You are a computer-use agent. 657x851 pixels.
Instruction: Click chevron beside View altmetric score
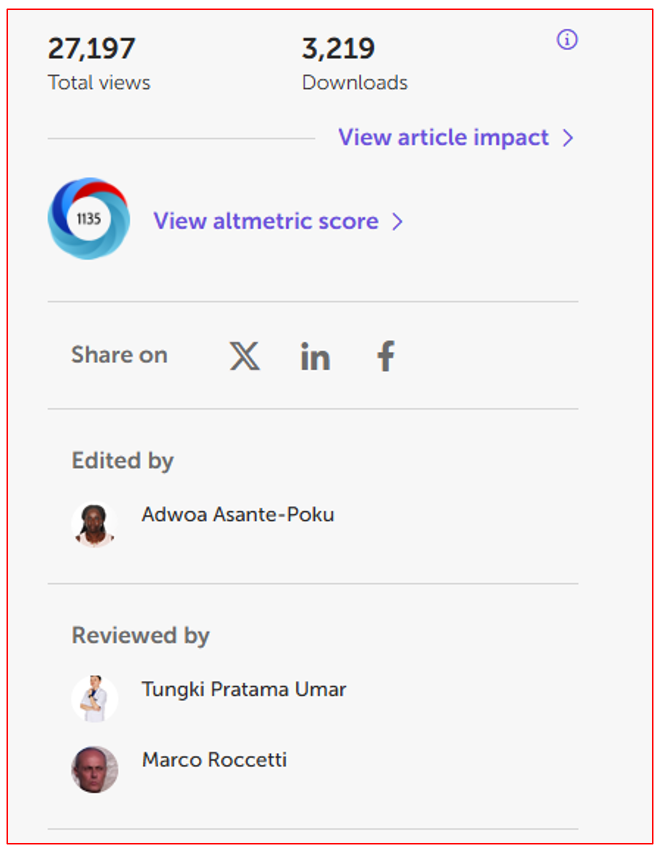(397, 221)
